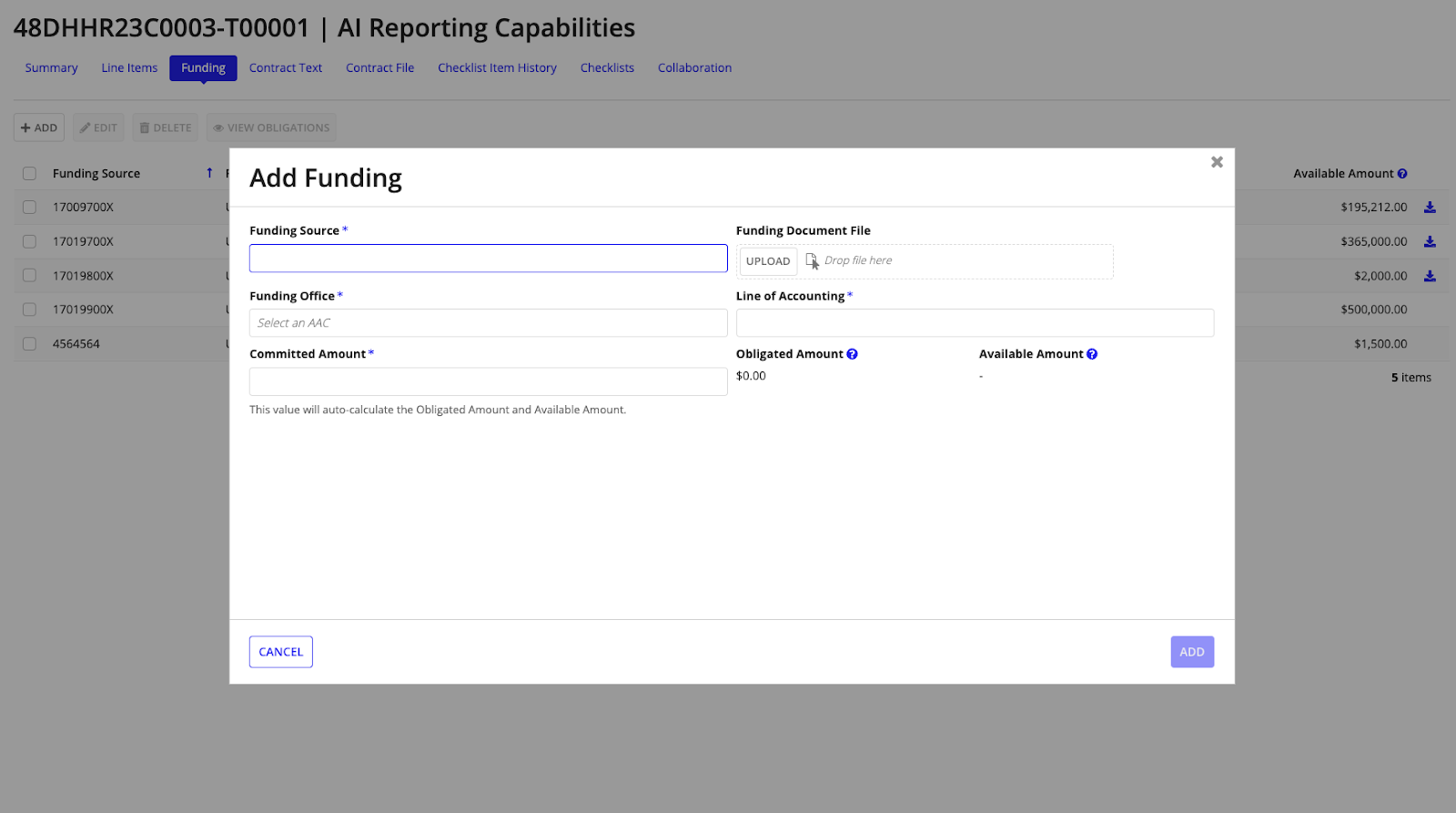Select the Funding tab
The image size is (1456, 813).
tap(203, 68)
